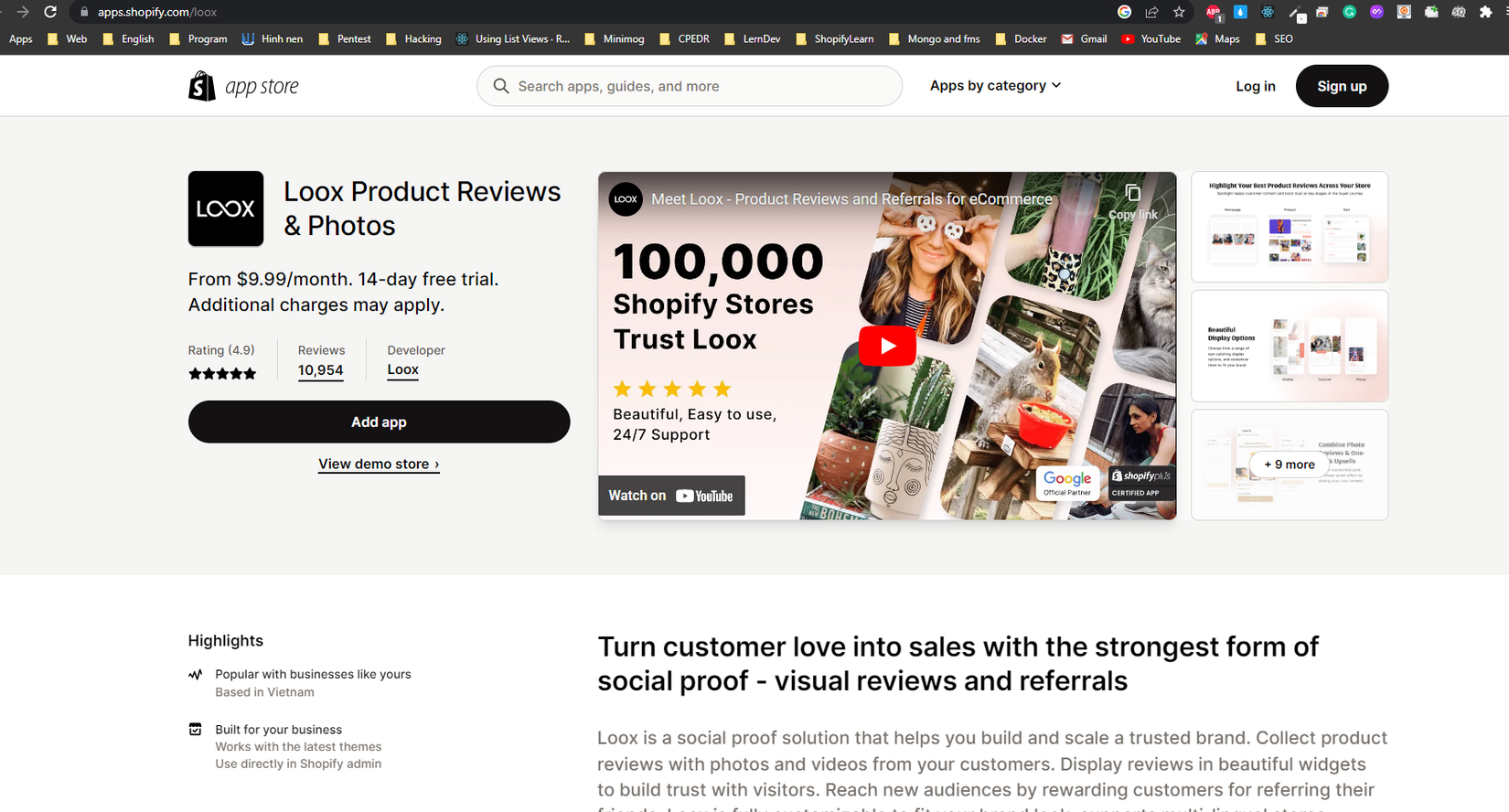Bookmark this page with the star icon
The height and width of the screenshot is (812, 1509).
tap(1179, 12)
